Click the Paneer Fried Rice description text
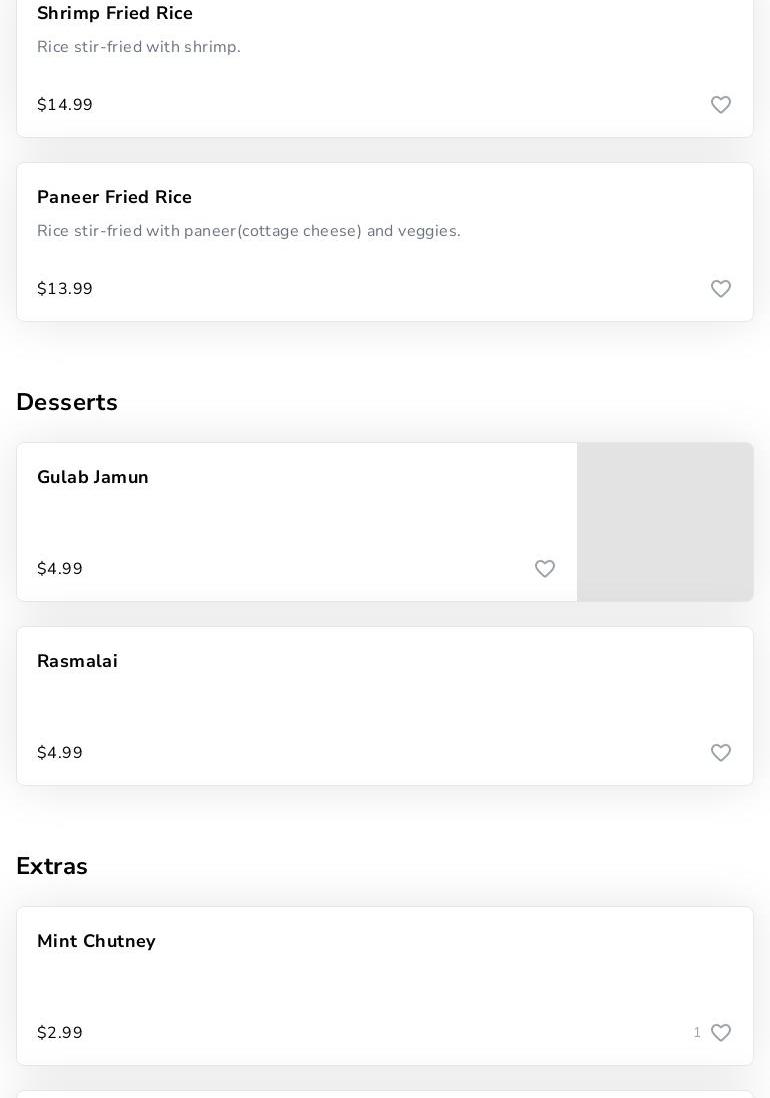 click(249, 231)
